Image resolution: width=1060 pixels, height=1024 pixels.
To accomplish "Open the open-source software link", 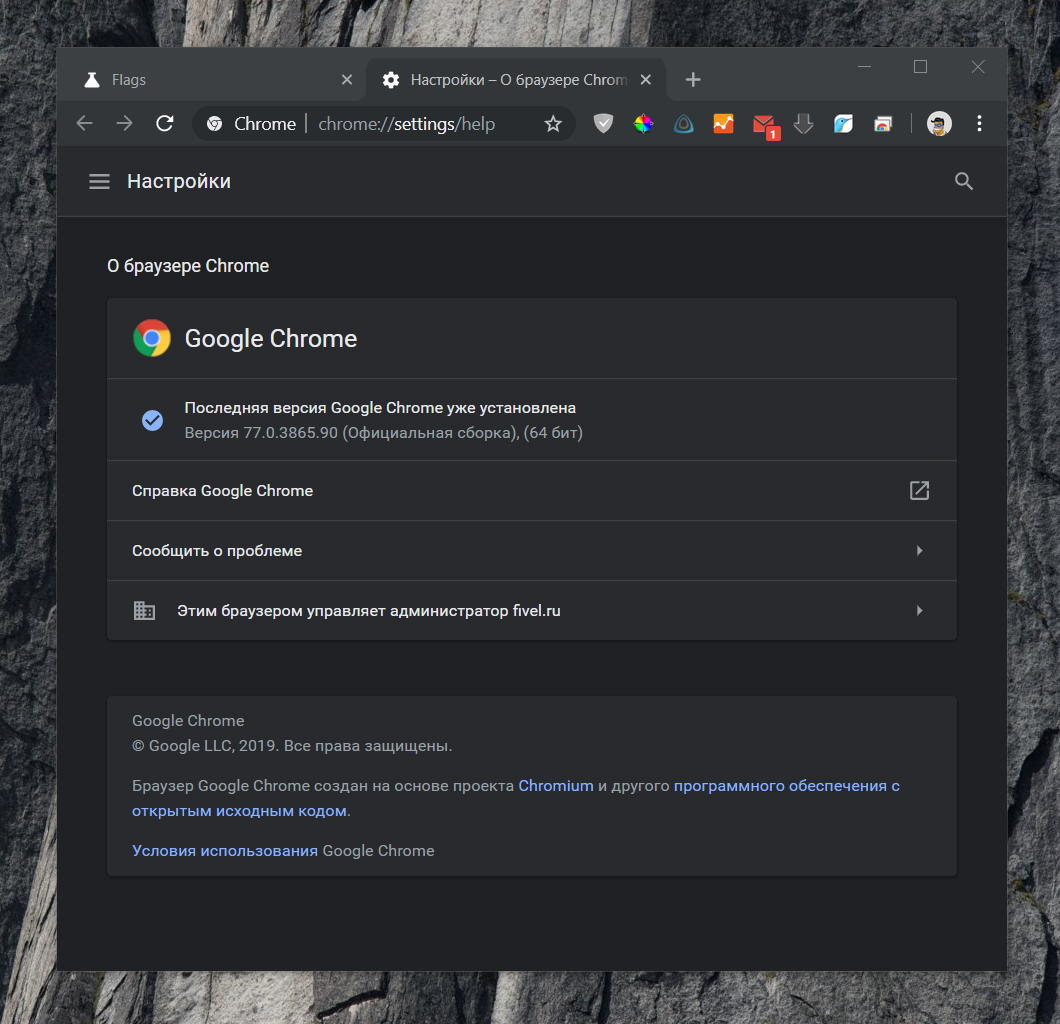I will [516, 798].
